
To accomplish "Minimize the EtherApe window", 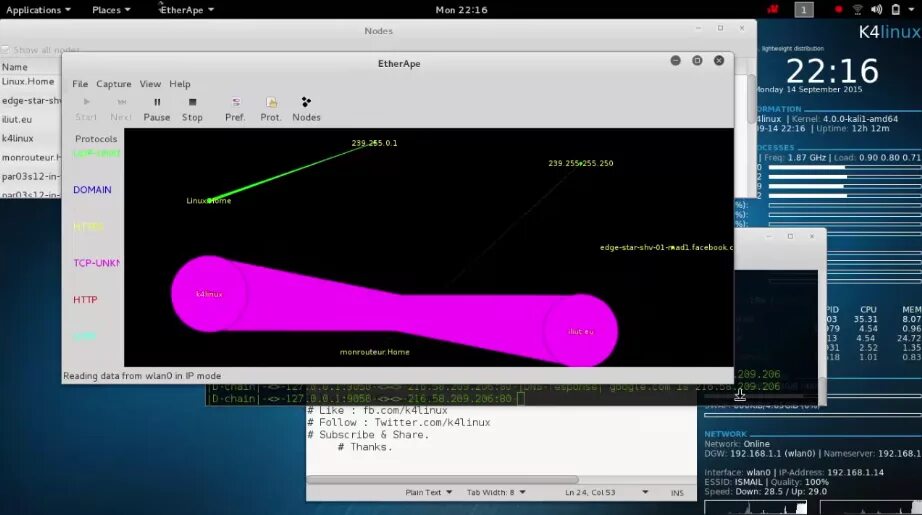I will 676,61.
